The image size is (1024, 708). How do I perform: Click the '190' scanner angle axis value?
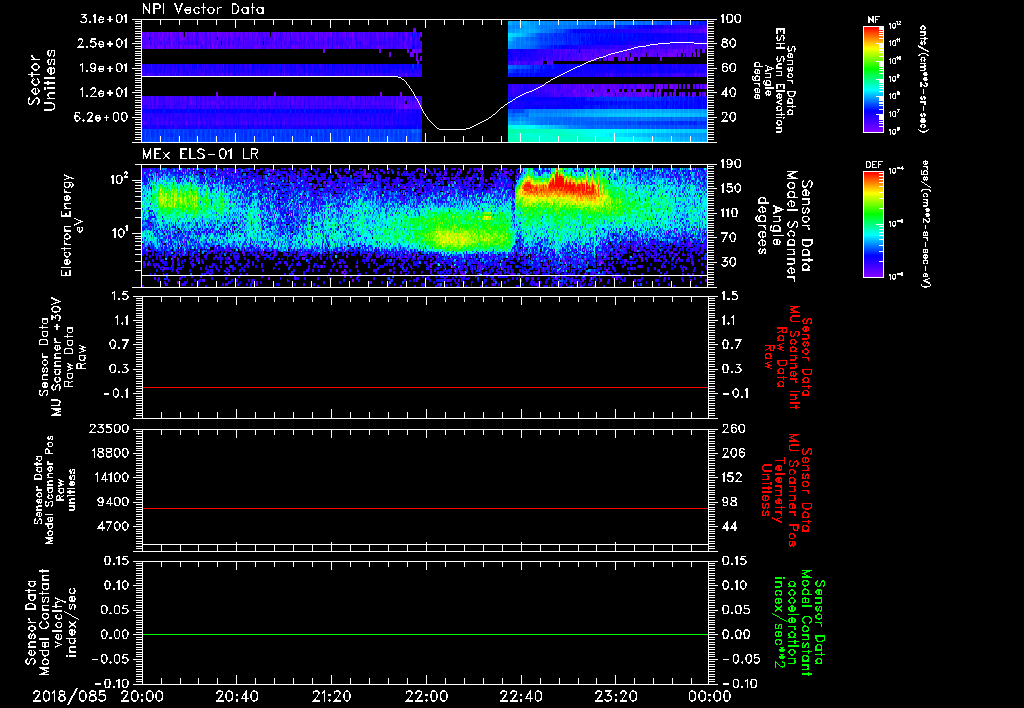[732, 164]
